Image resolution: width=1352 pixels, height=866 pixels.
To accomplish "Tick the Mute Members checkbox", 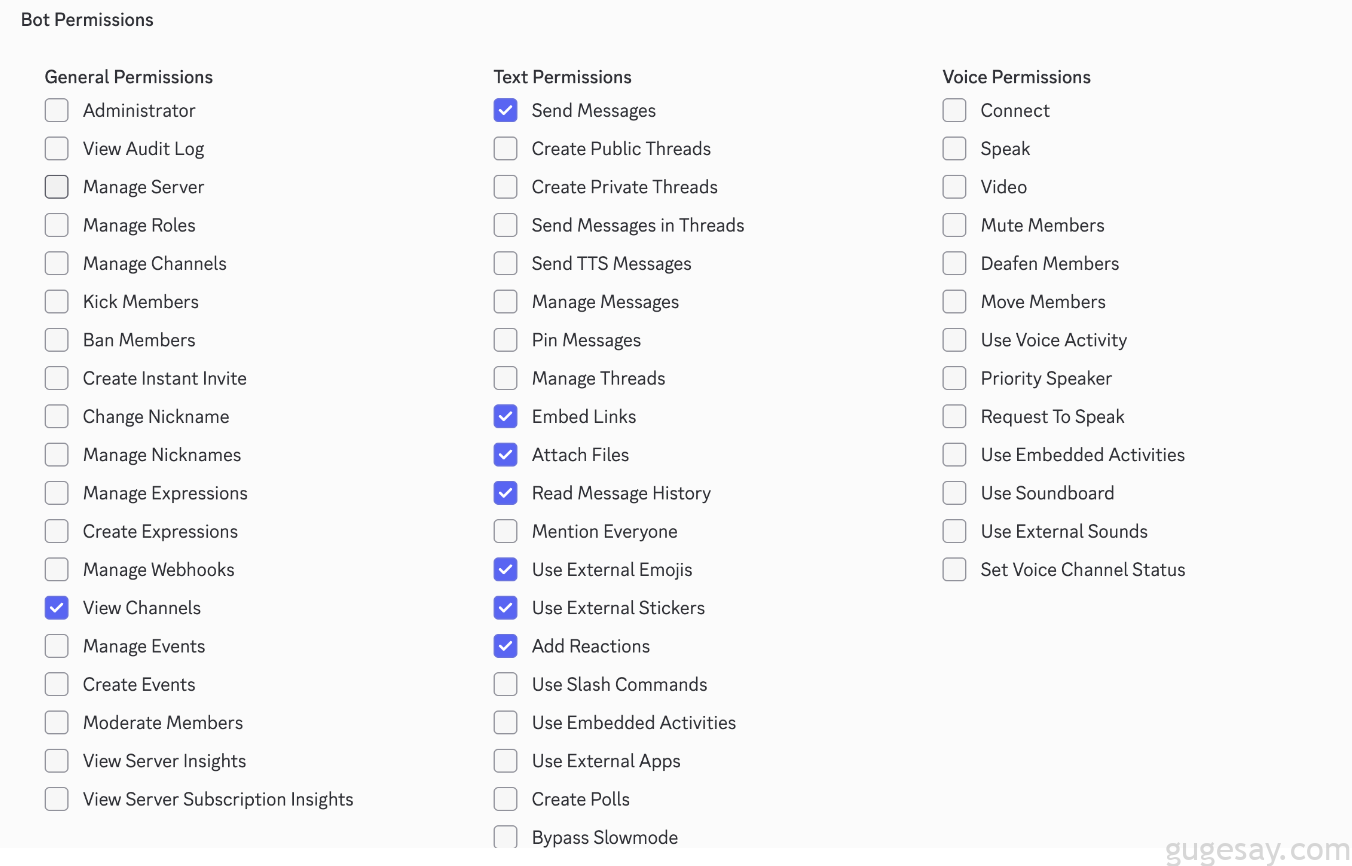I will 955,225.
